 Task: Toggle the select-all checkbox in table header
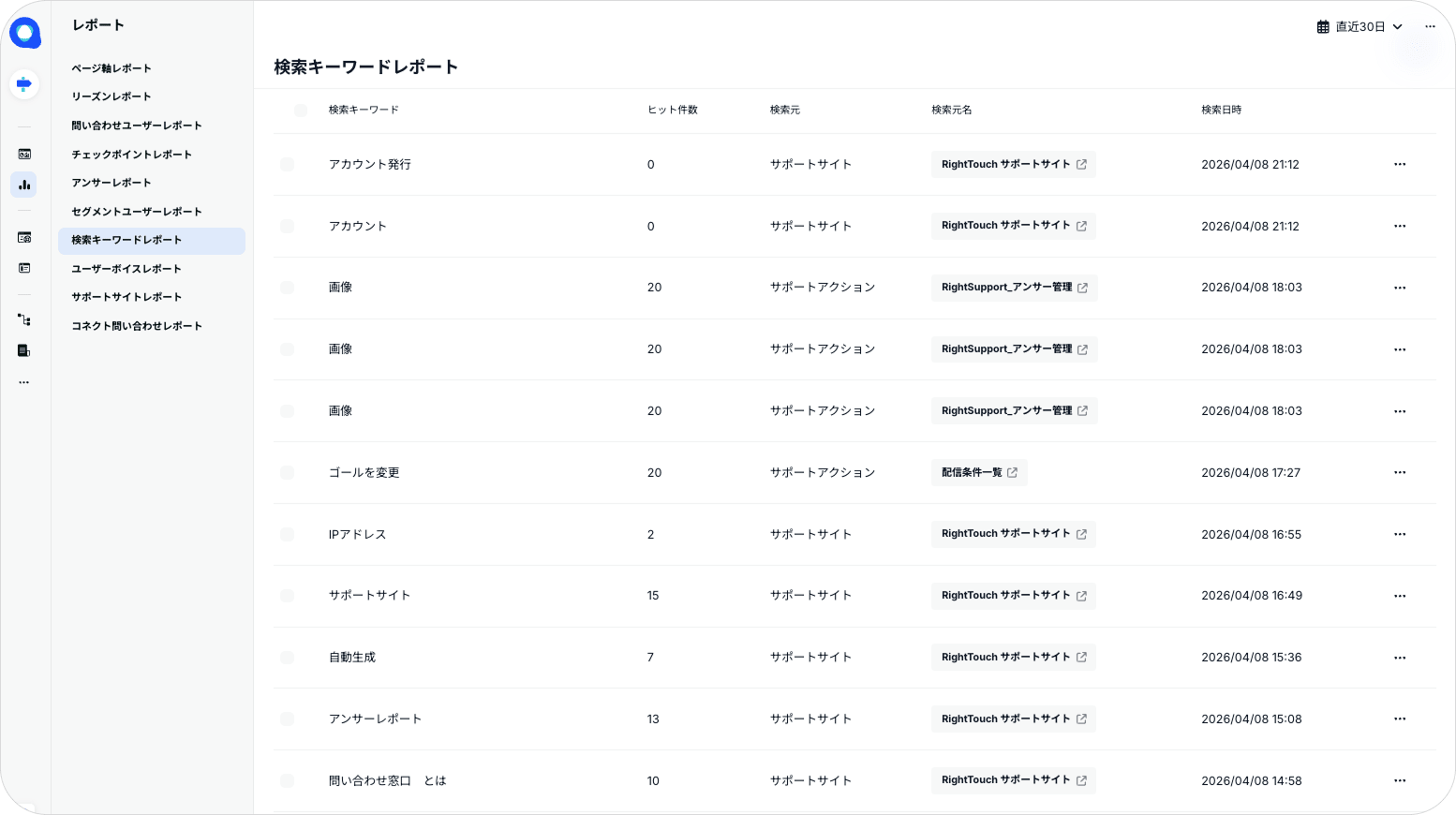pos(300,111)
